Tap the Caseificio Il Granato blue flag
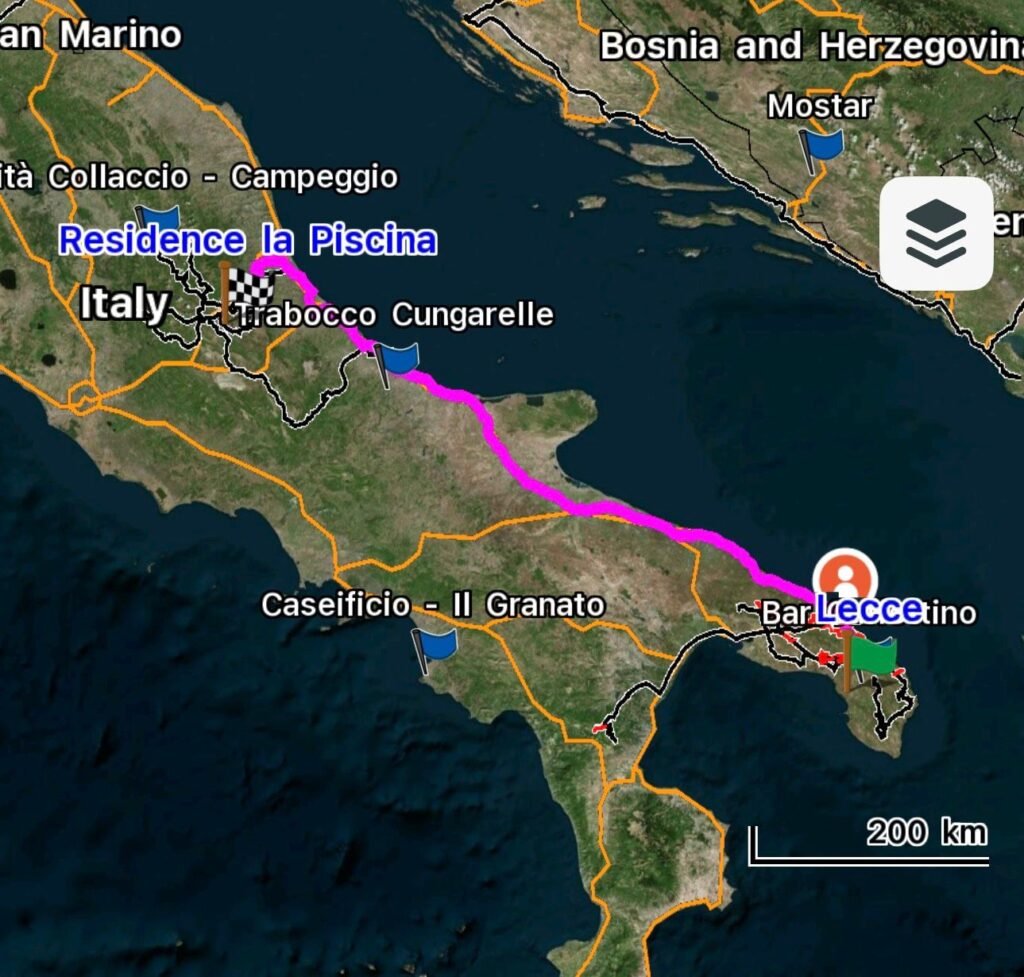This screenshot has width=1024, height=977. pyautogui.click(x=434, y=650)
